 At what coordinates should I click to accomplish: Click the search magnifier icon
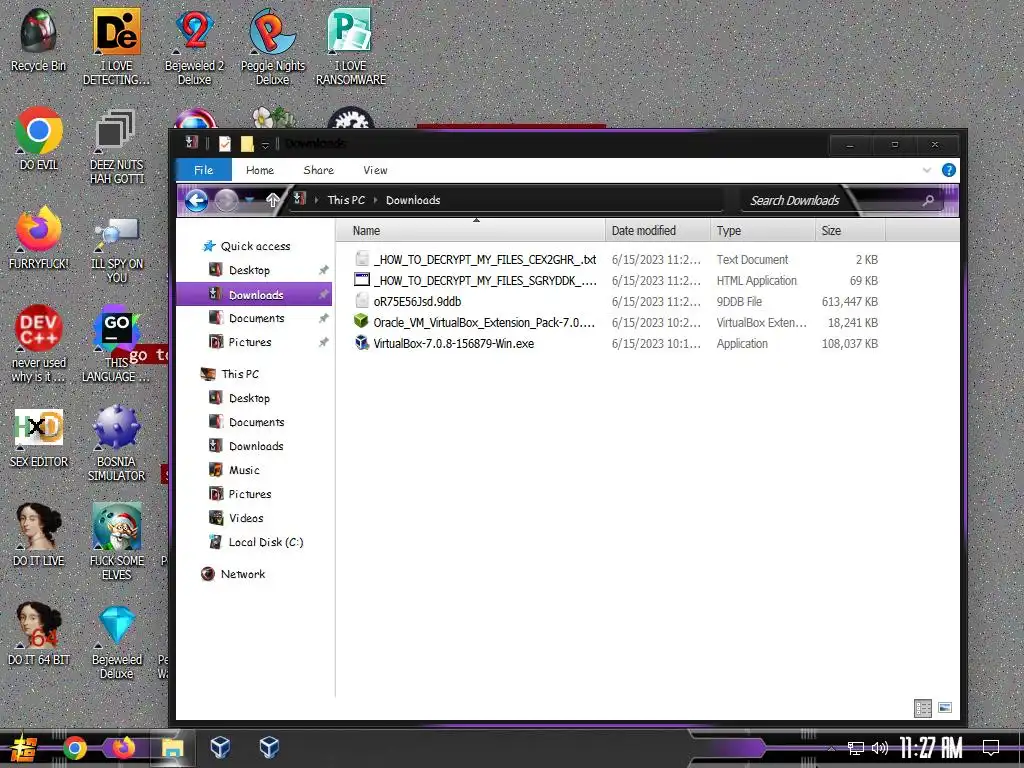928,200
